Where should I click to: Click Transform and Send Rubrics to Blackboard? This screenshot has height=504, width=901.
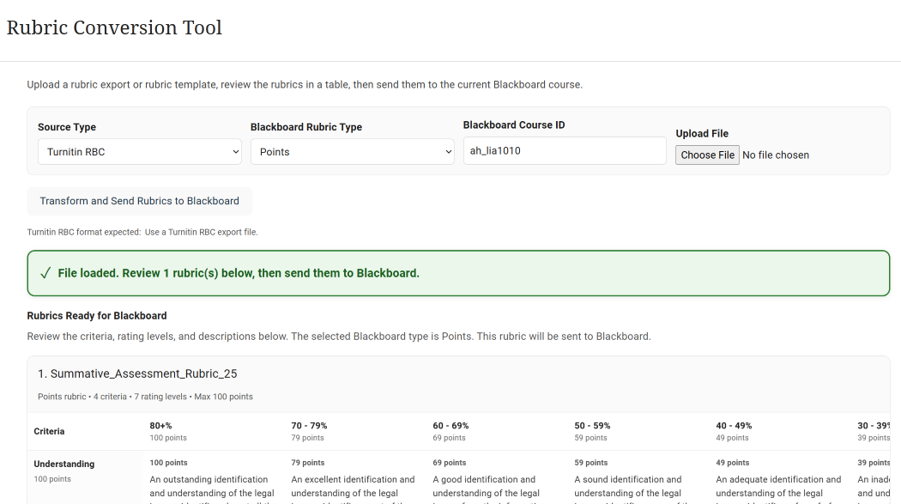[x=140, y=201]
